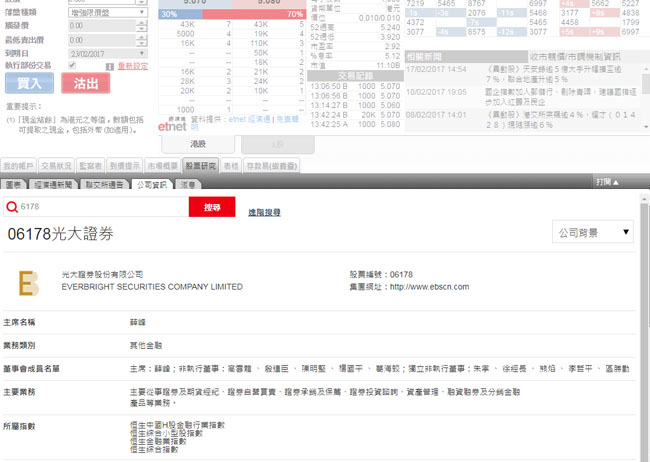Increase 最低賣出價 with its up arrow
650x462 pixels.
coord(141,37)
